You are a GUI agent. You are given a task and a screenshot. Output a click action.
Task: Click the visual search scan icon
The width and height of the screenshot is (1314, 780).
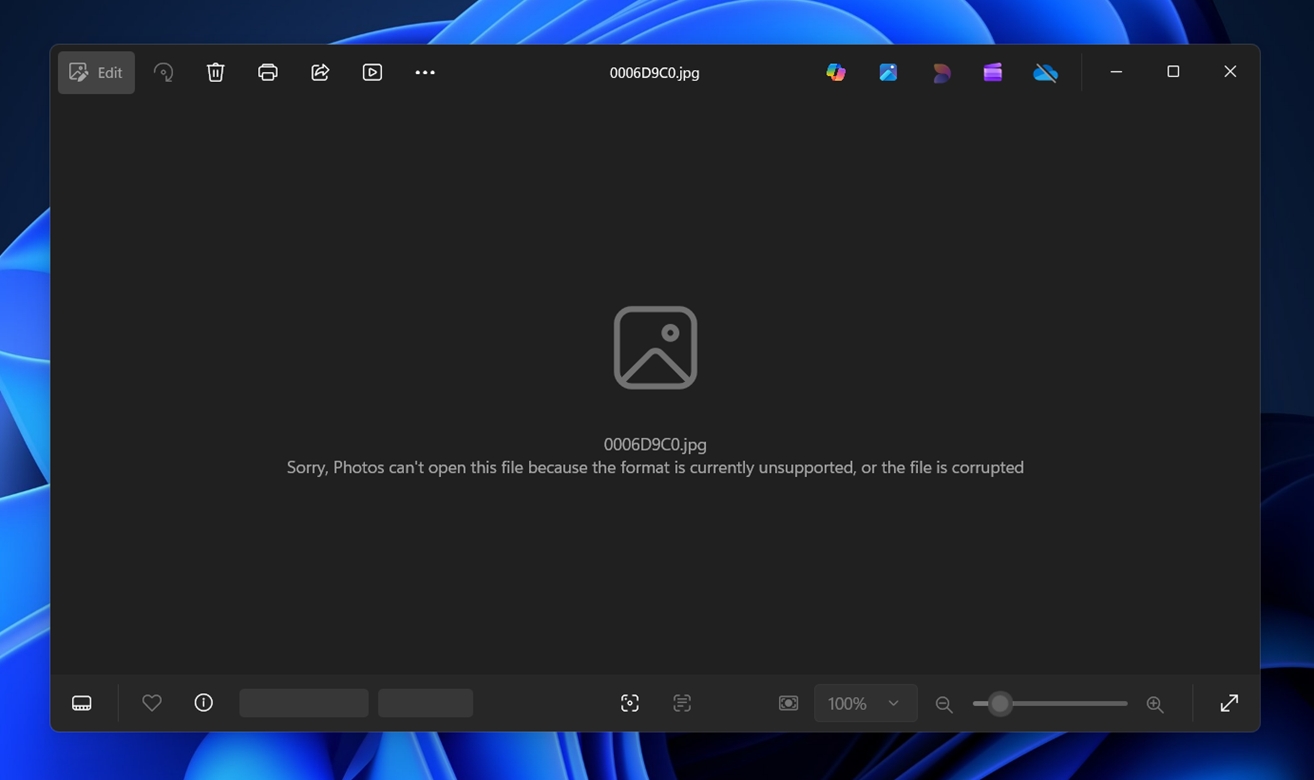(x=630, y=704)
